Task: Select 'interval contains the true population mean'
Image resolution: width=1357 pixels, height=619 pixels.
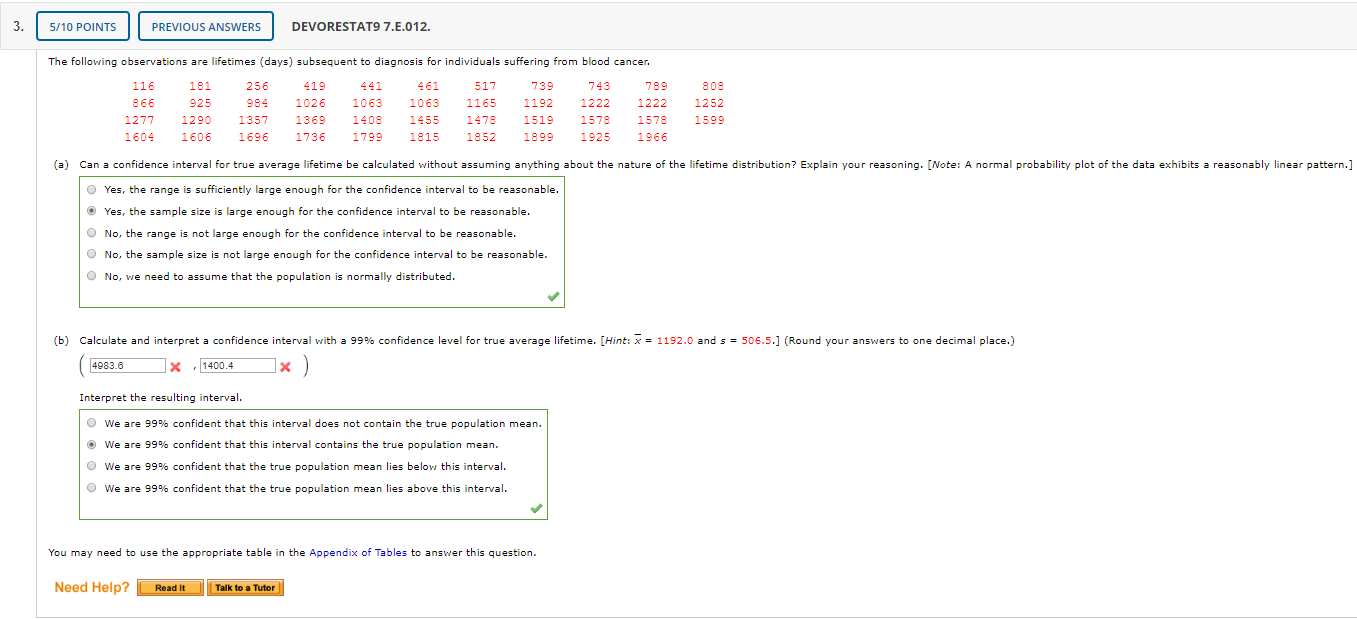Action: pyautogui.click(x=91, y=444)
